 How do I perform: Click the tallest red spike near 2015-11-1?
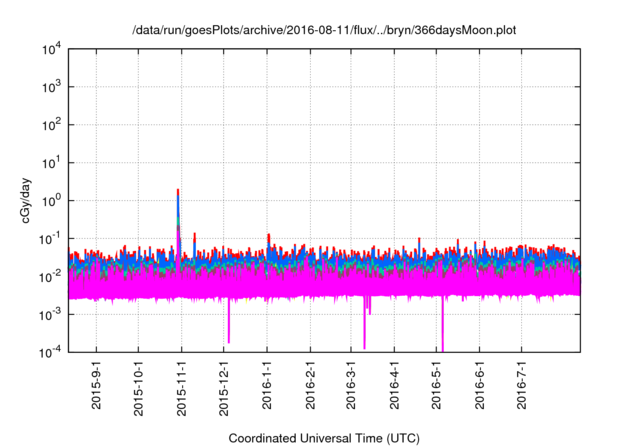coord(178,192)
